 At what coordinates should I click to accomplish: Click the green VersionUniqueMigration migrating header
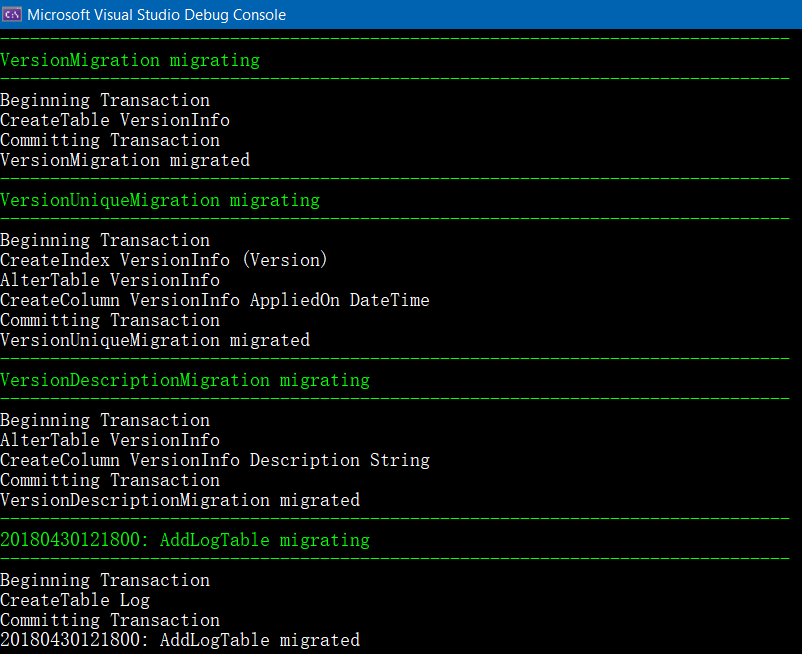coord(160,200)
